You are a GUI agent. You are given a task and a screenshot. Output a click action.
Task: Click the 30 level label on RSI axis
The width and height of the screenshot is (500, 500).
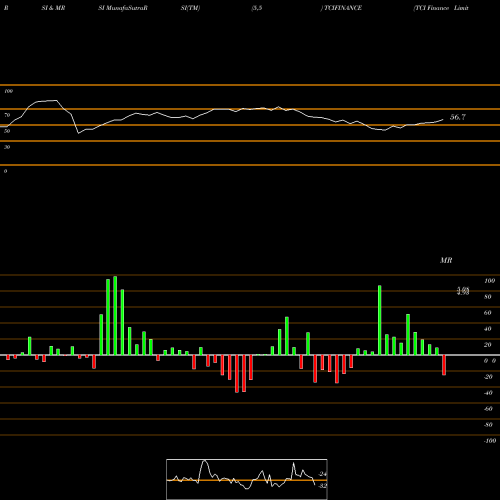tap(7, 147)
